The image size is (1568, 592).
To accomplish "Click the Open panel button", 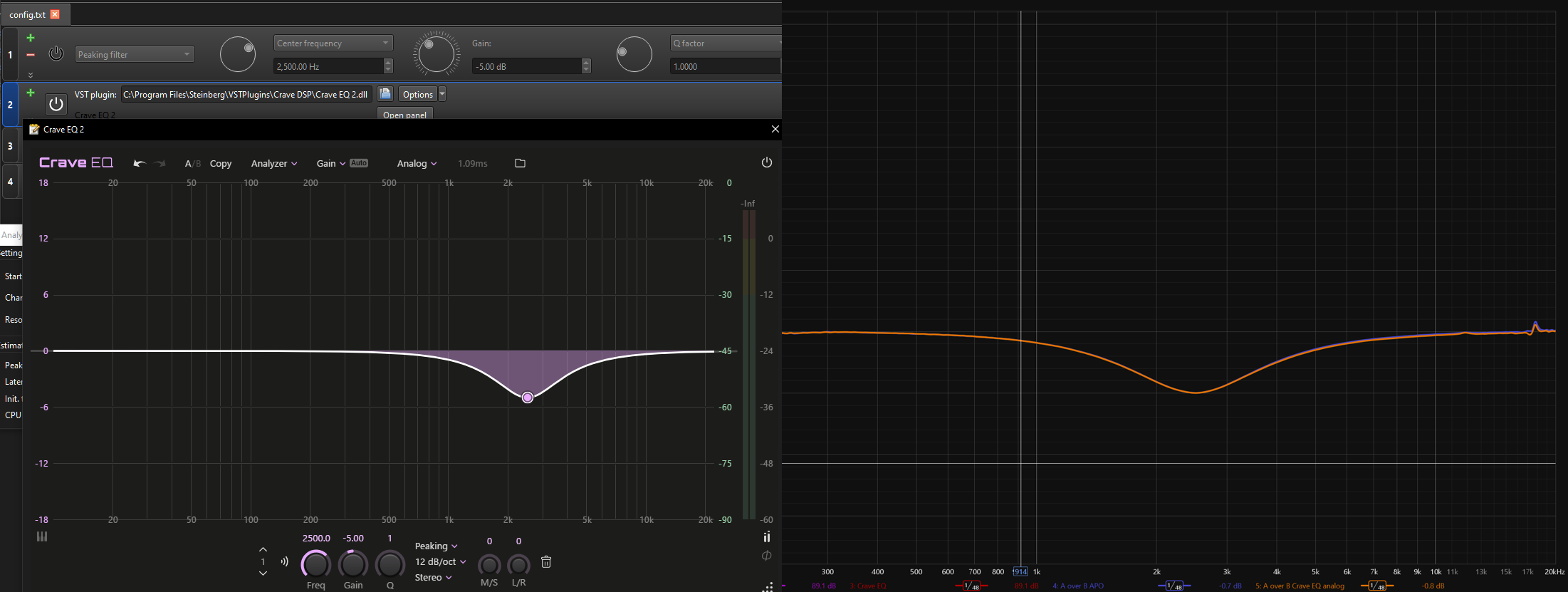I will click(405, 114).
